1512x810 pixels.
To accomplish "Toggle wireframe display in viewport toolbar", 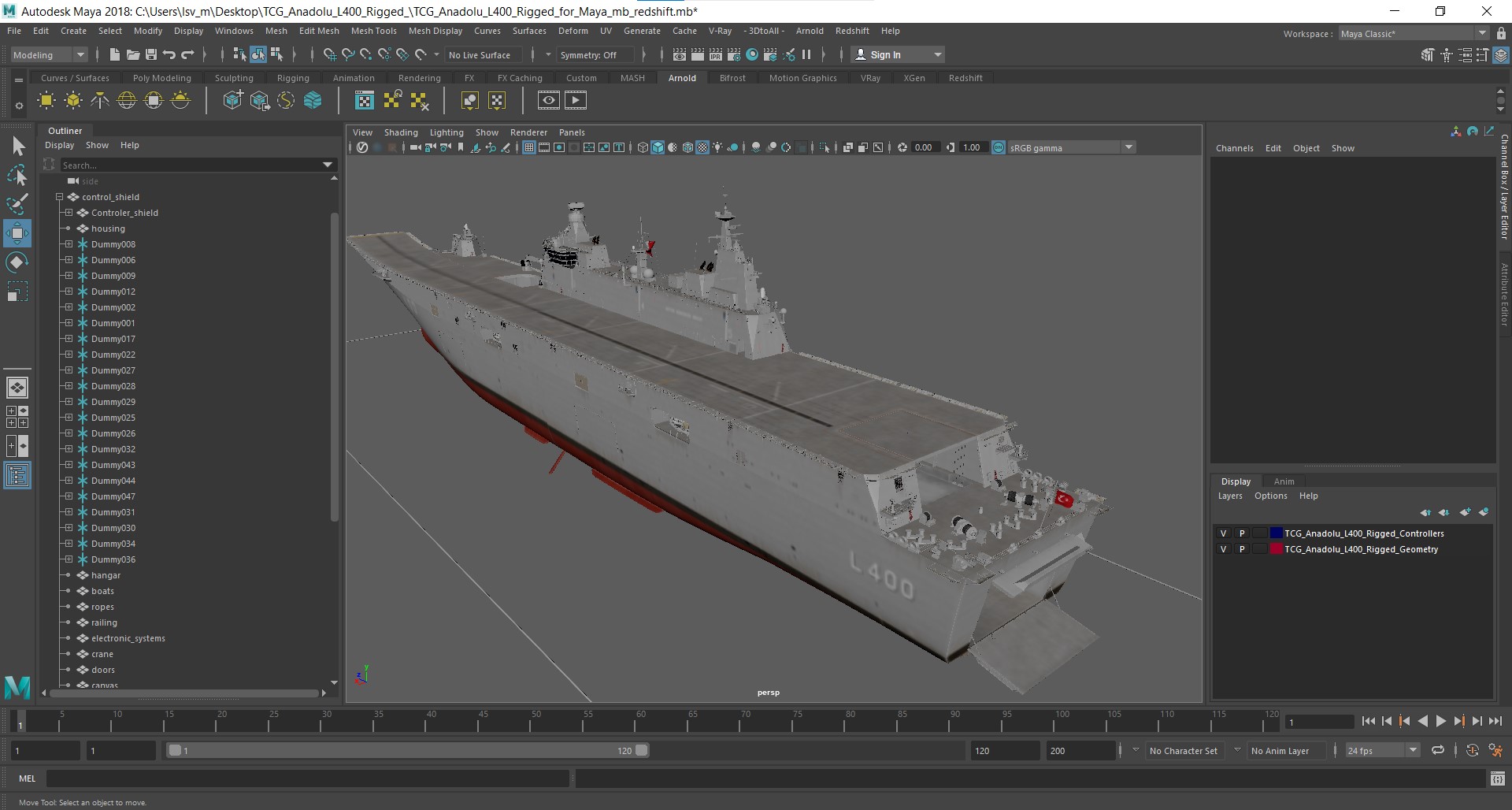I will [643, 147].
